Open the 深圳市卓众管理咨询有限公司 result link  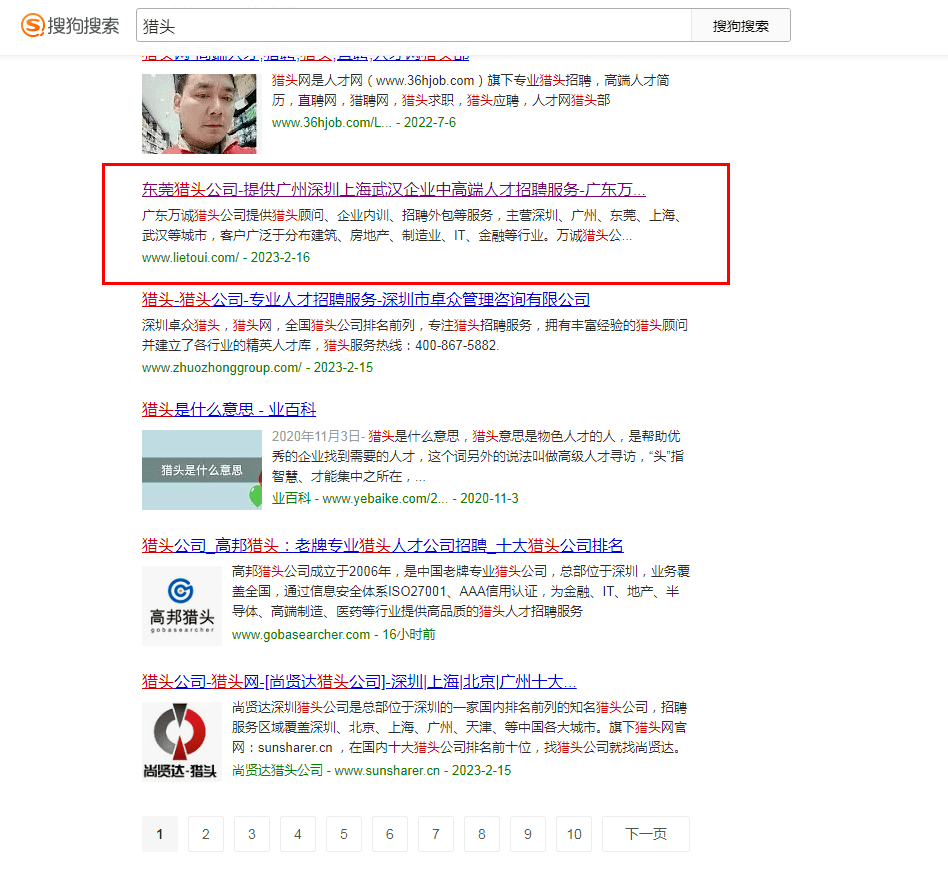[x=365, y=299]
